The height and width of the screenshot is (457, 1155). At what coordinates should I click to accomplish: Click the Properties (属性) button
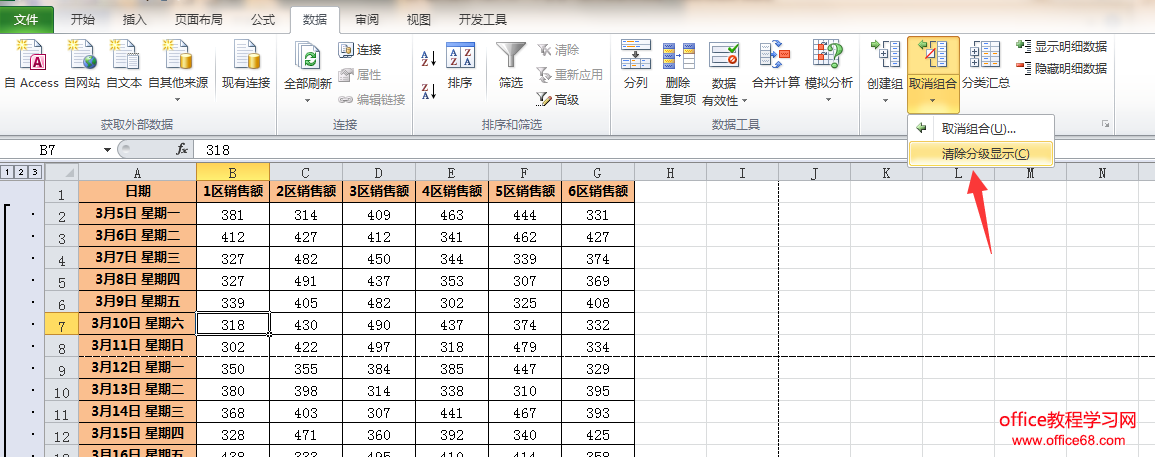coord(360,74)
